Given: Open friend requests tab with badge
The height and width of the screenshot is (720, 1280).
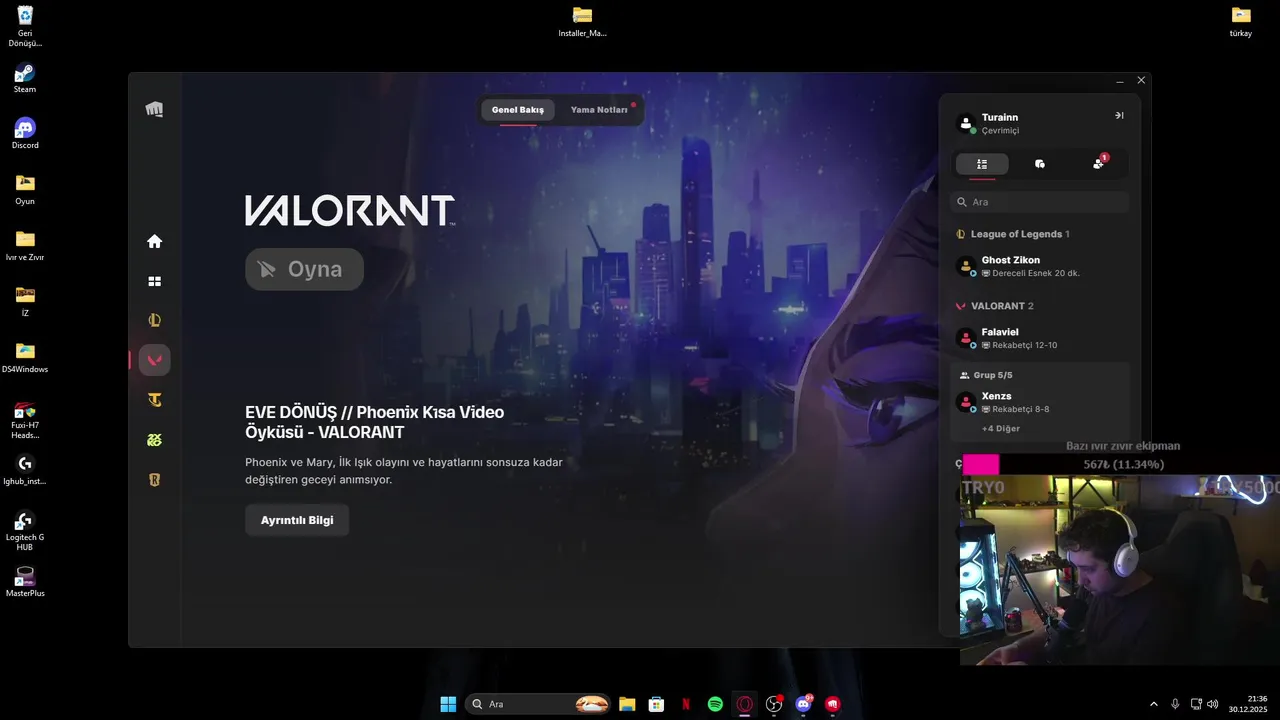Looking at the screenshot, I should tap(1099, 163).
